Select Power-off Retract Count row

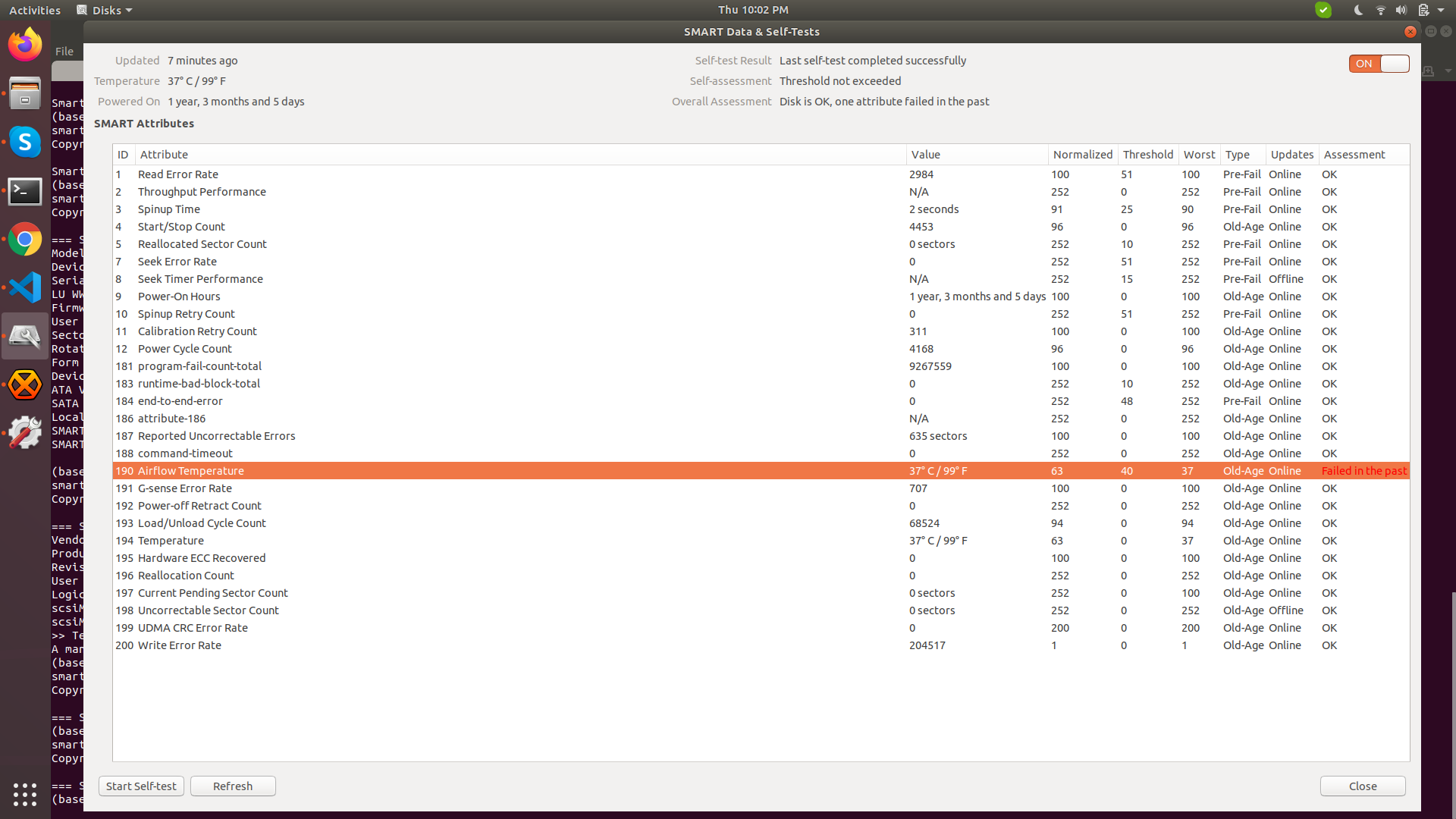tap(761, 506)
